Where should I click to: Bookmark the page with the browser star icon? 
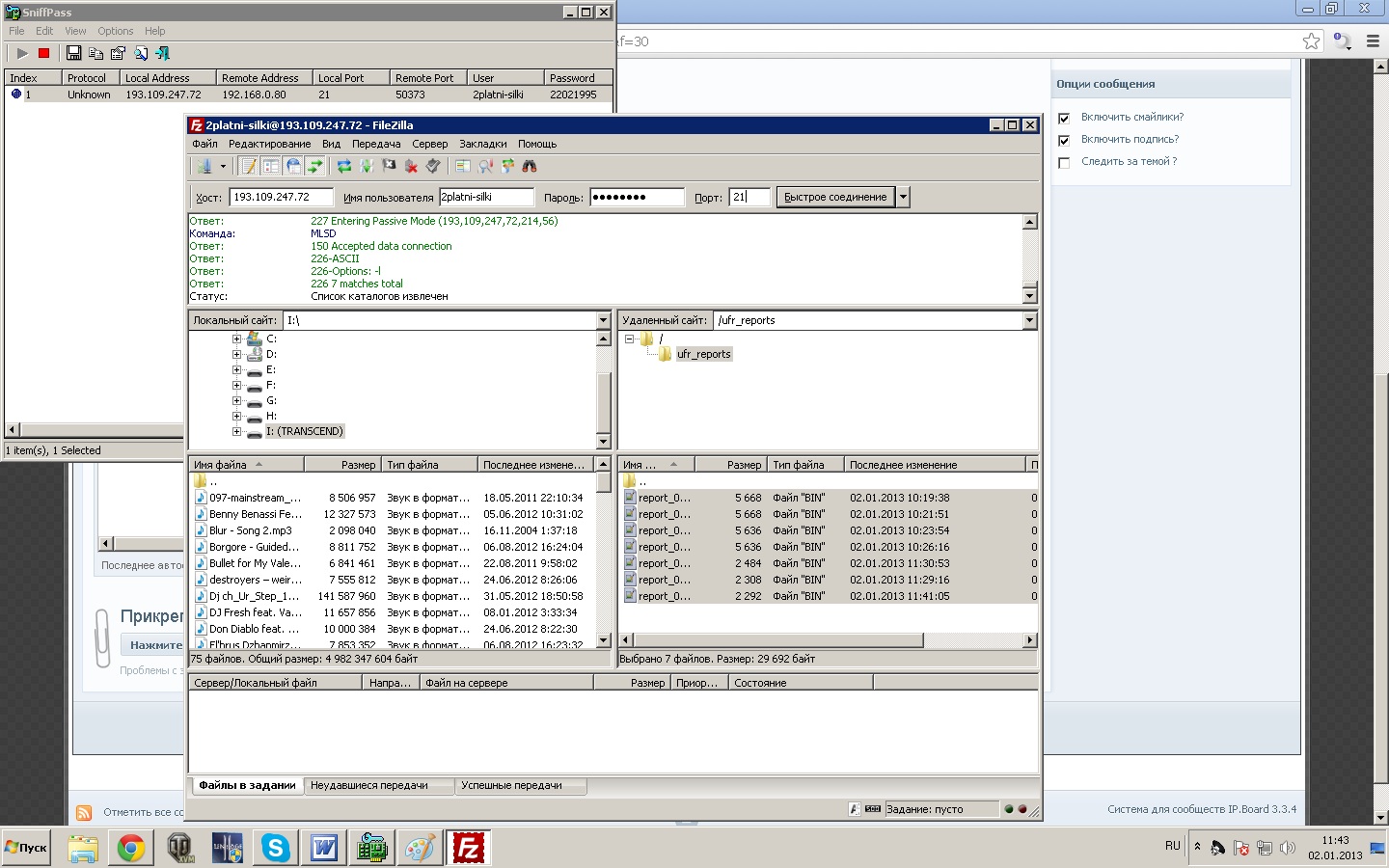[x=1311, y=41]
